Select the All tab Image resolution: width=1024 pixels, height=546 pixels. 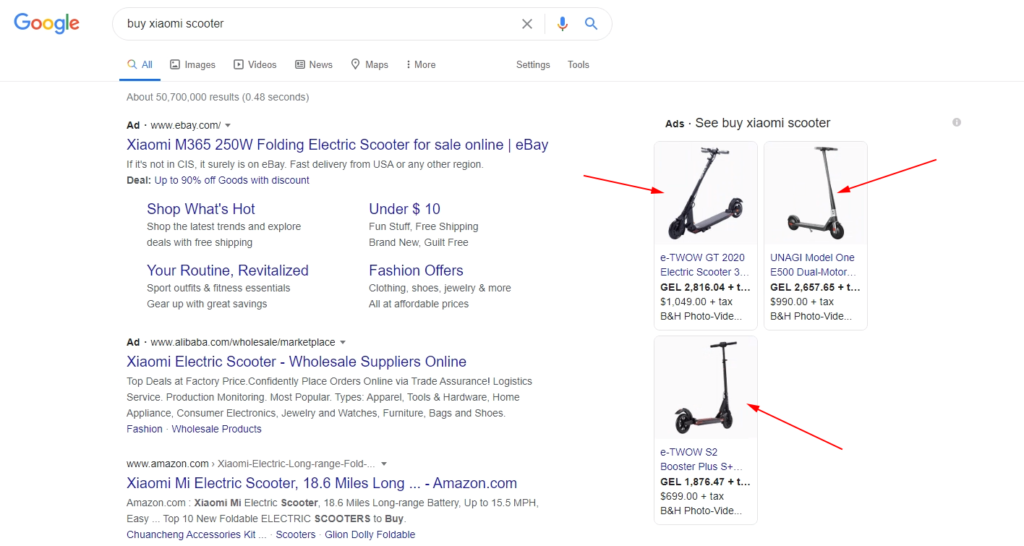click(x=140, y=65)
